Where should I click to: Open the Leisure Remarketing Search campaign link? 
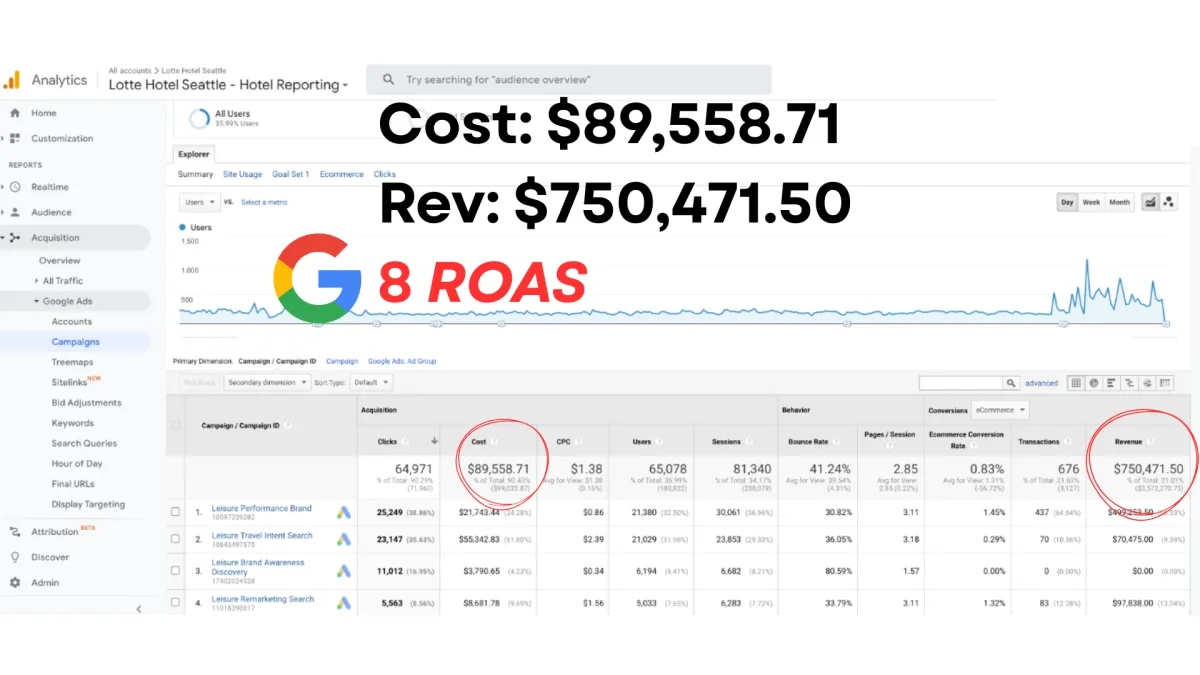point(263,599)
